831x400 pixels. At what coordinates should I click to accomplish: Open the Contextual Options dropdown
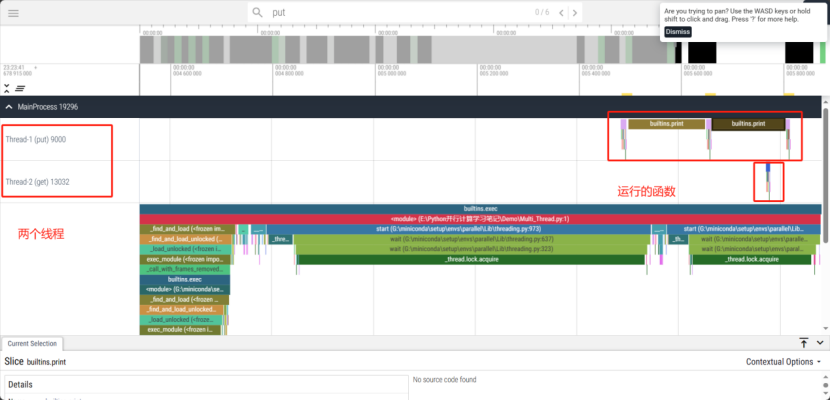tap(786, 361)
